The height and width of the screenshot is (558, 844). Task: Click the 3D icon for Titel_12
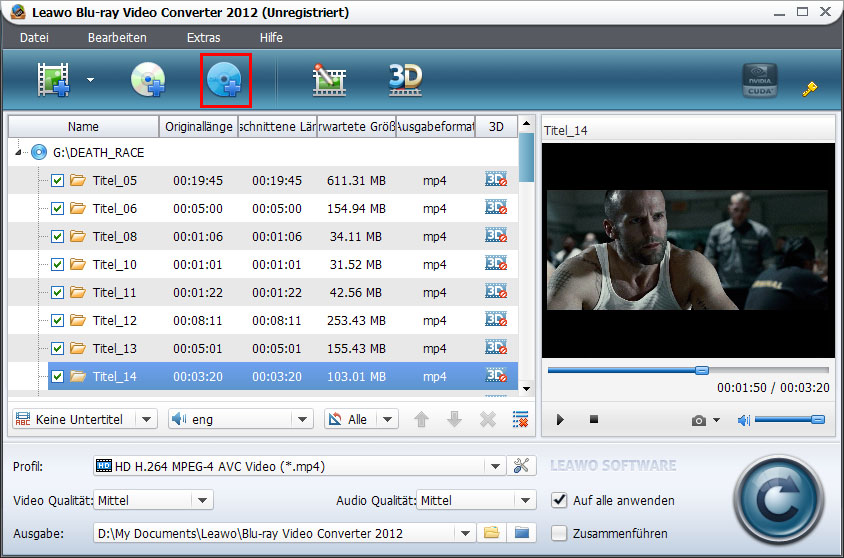tap(496, 319)
